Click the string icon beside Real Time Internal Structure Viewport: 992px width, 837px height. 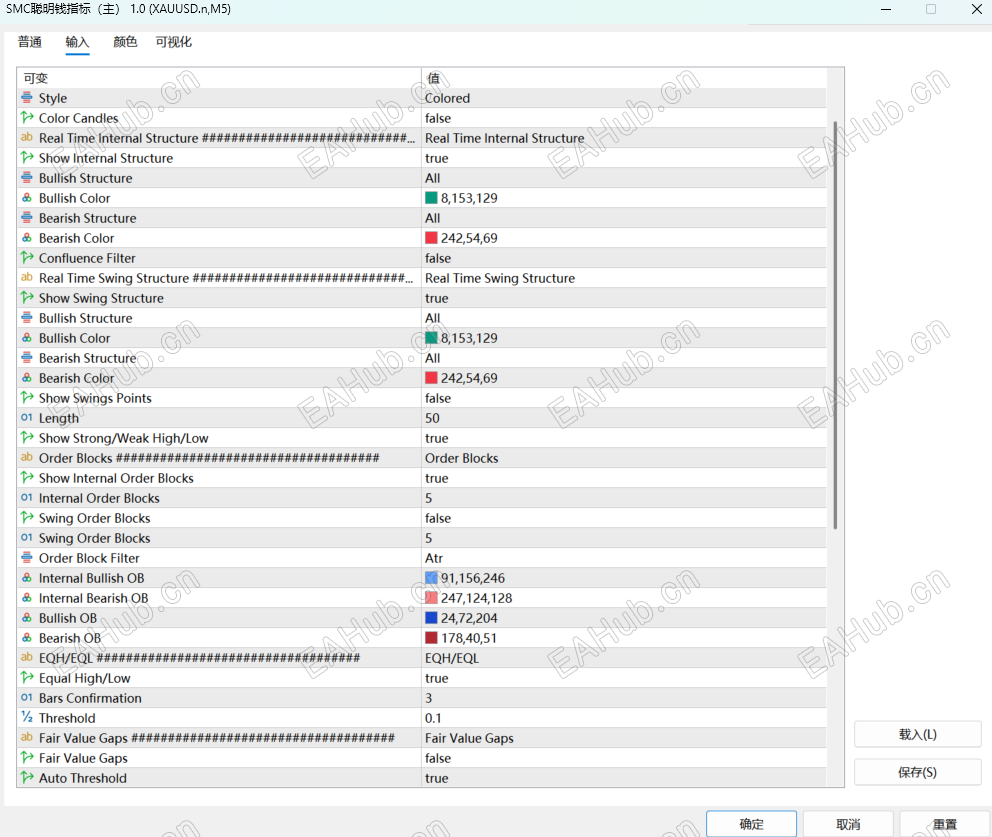[27, 138]
